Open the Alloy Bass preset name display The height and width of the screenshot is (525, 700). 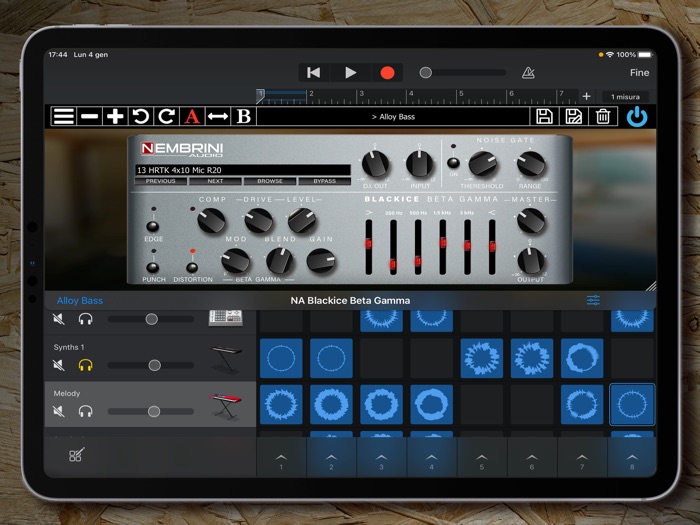393,117
